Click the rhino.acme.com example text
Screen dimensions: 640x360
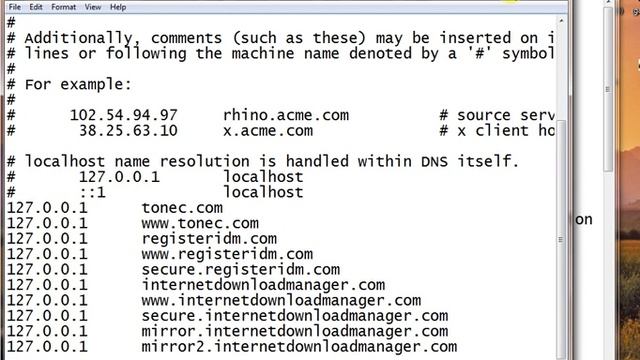[286, 116]
